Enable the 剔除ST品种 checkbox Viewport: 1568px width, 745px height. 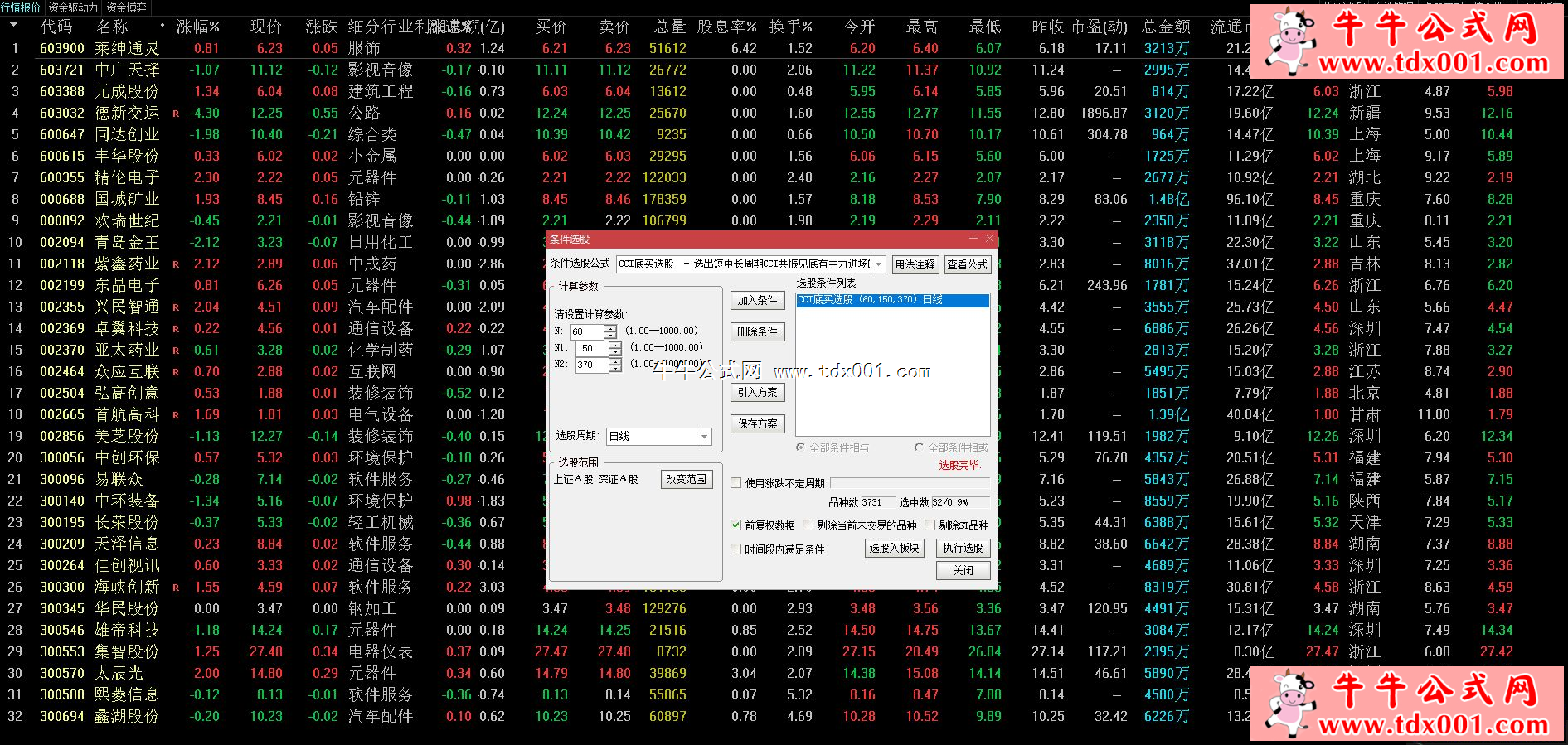930,525
